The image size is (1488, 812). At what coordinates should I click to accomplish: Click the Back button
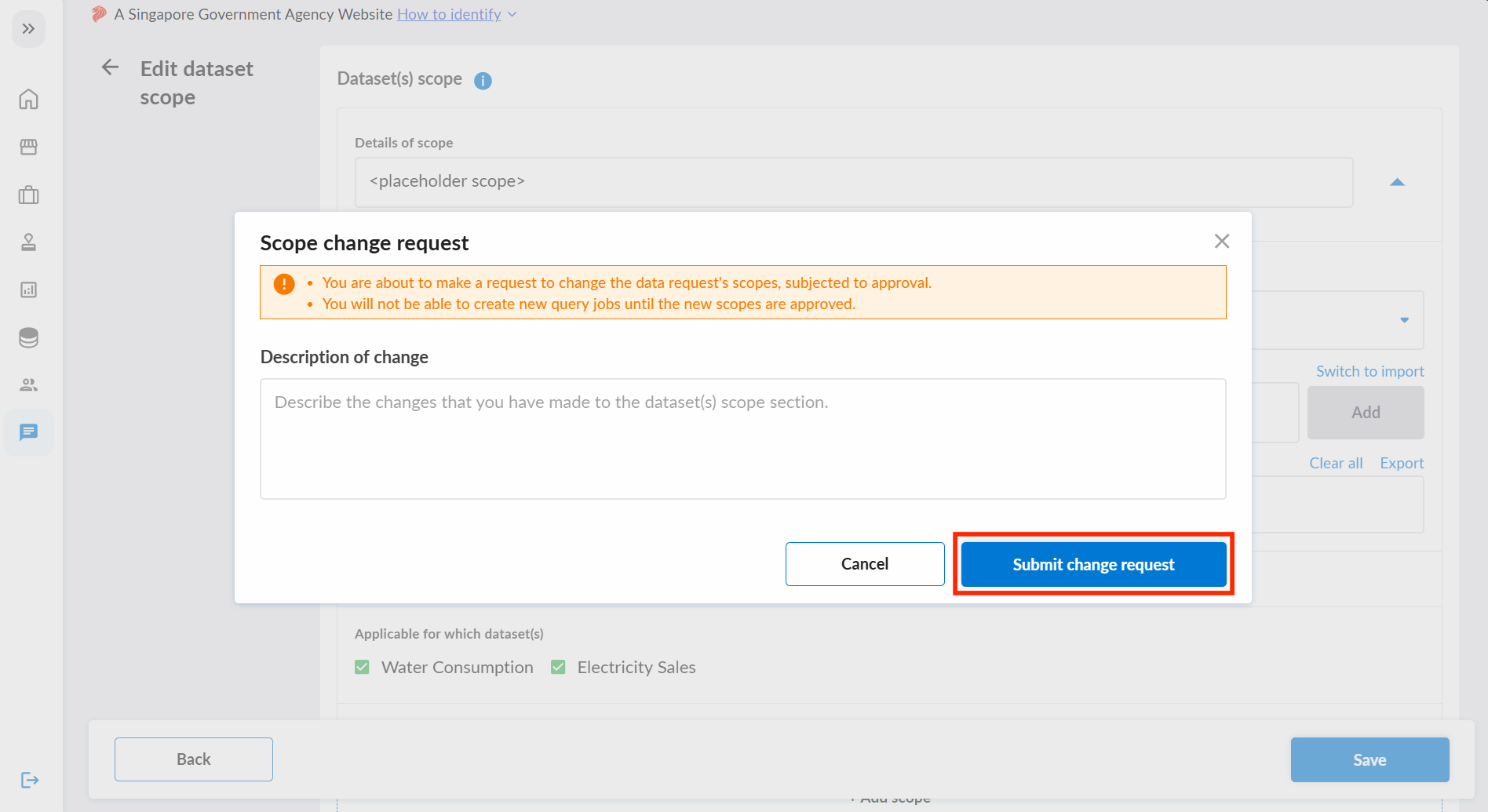194,759
